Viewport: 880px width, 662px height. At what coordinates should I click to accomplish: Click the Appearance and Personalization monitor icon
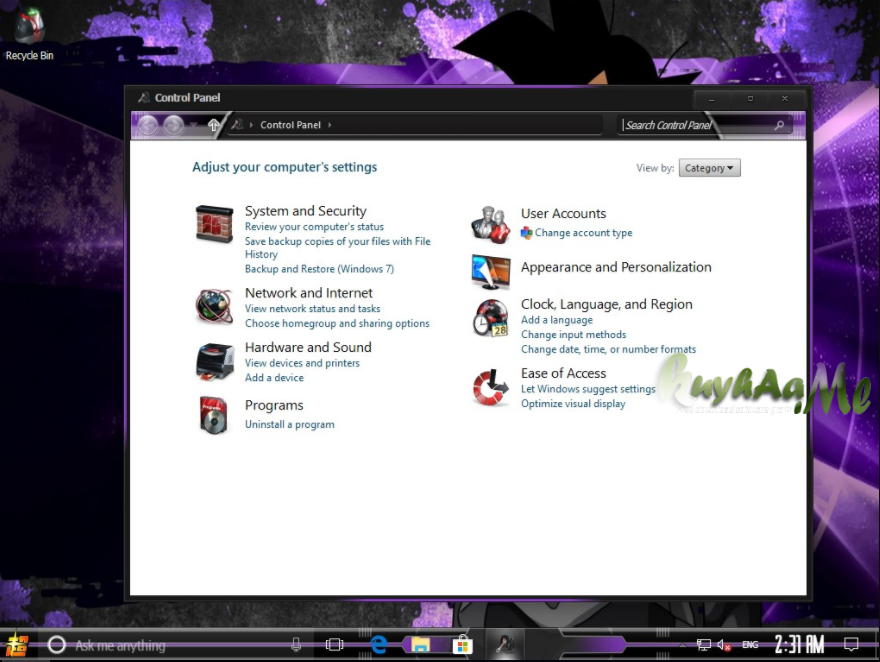point(491,272)
